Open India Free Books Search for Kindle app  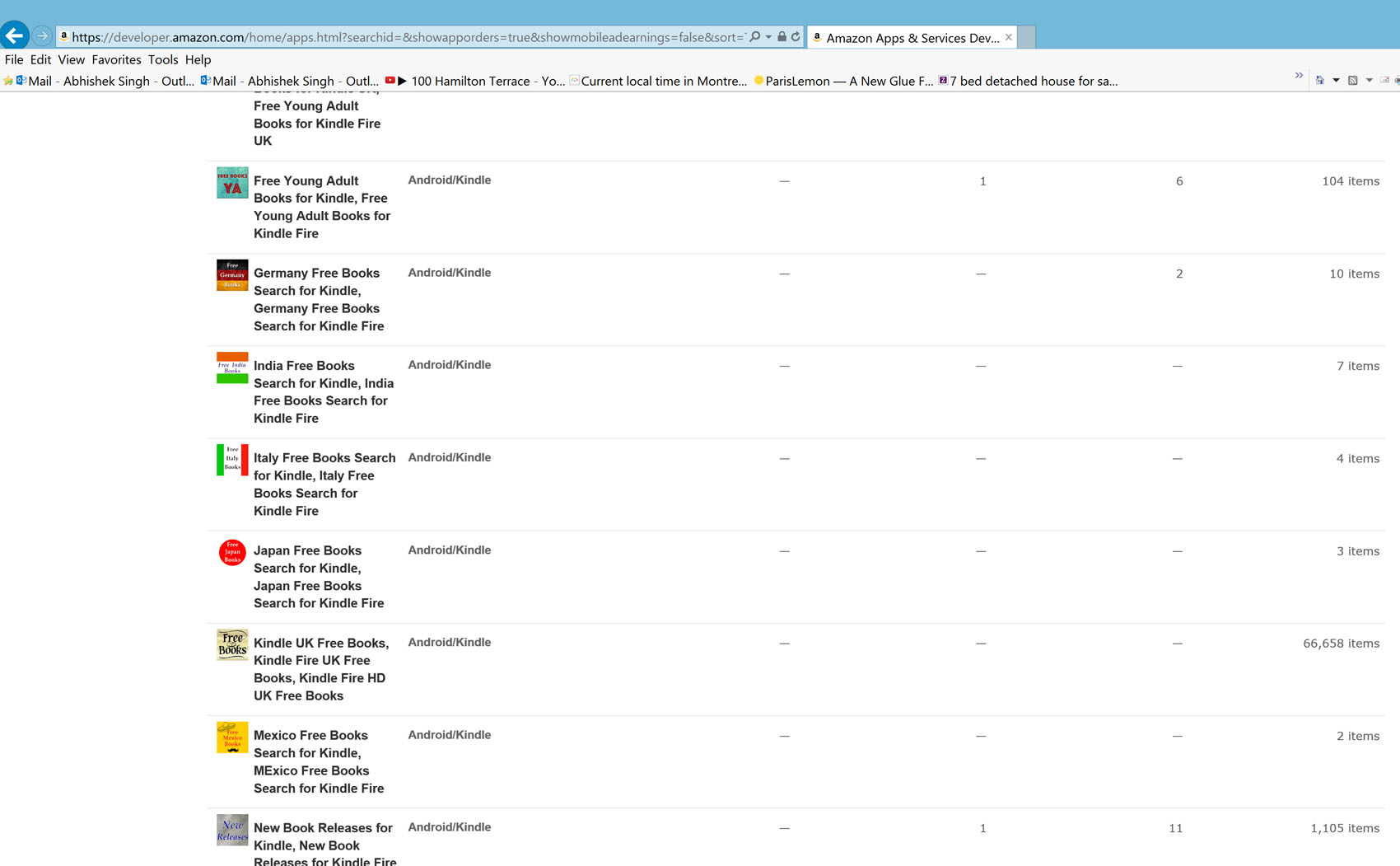(x=324, y=391)
